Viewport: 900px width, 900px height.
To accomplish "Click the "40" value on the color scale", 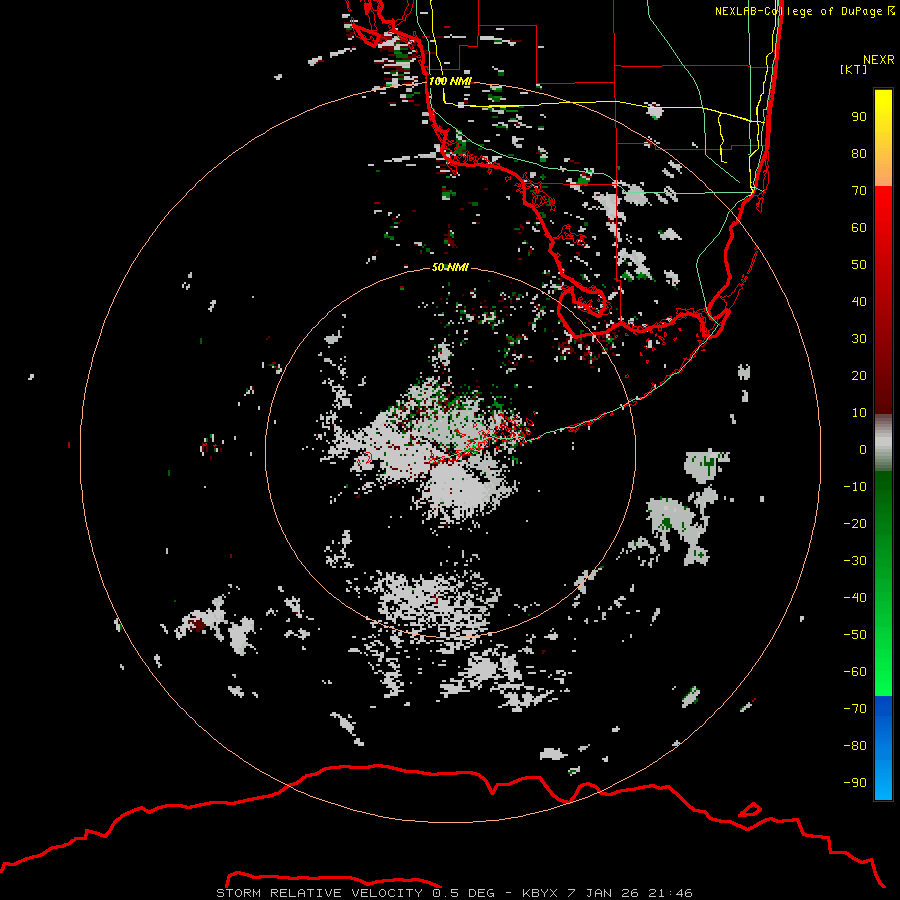I will click(x=859, y=302).
